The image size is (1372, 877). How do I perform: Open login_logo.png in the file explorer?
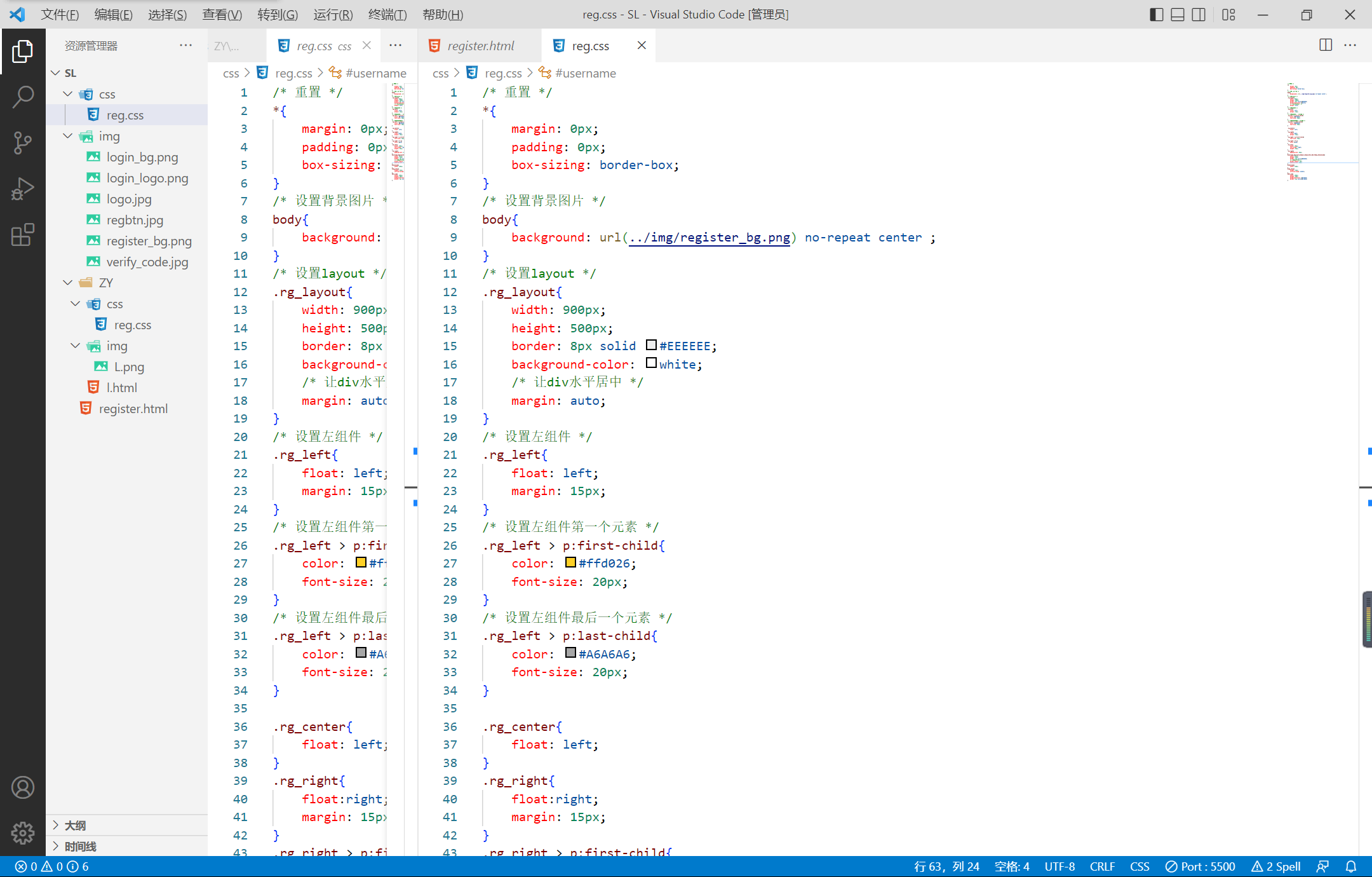pos(147,178)
